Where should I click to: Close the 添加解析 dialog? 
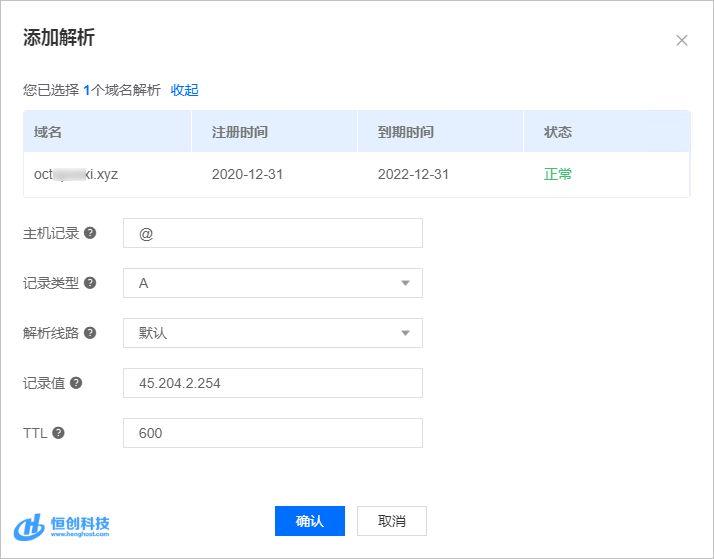[682, 41]
